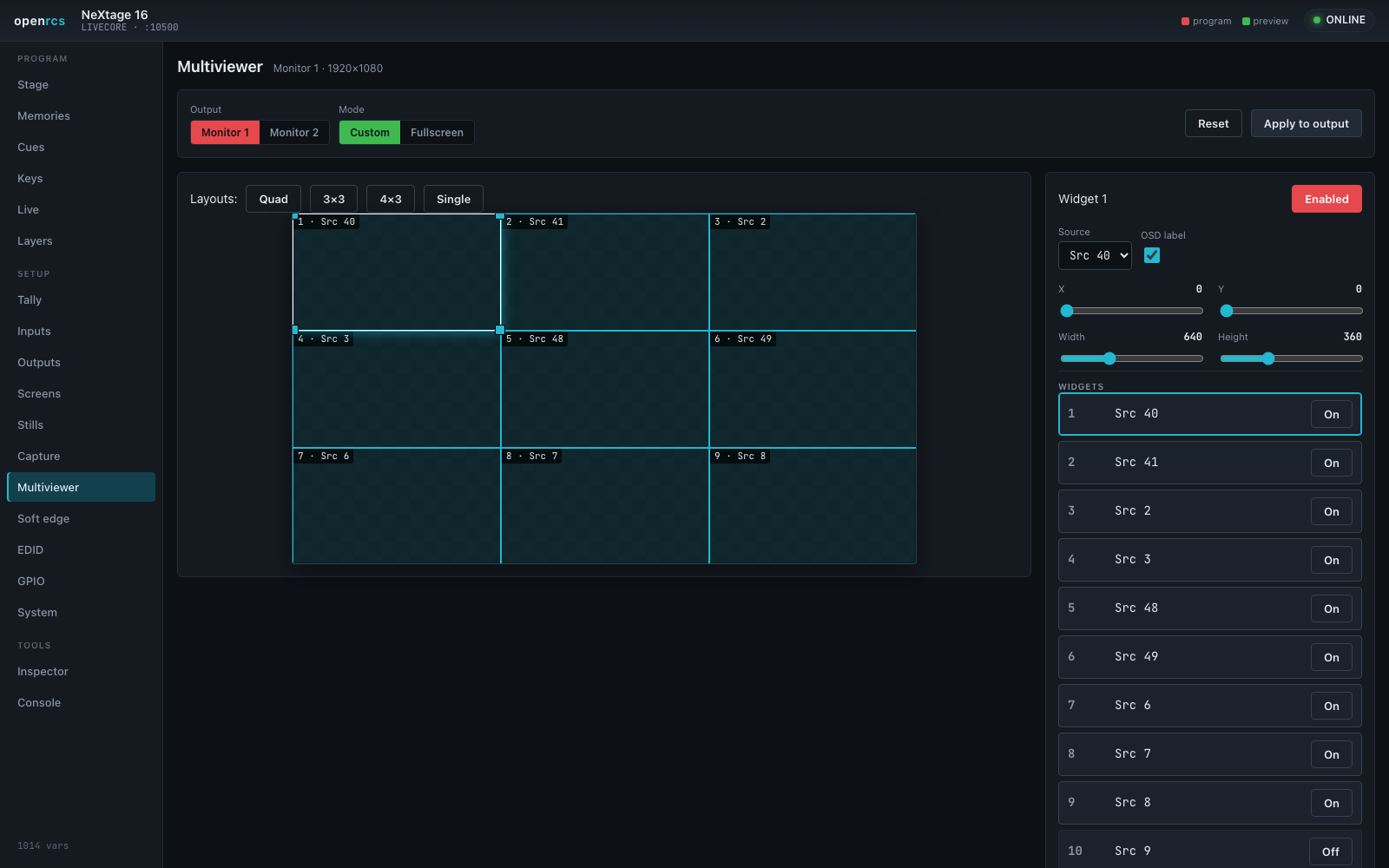Apply the Quad layout

coord(273,199)
